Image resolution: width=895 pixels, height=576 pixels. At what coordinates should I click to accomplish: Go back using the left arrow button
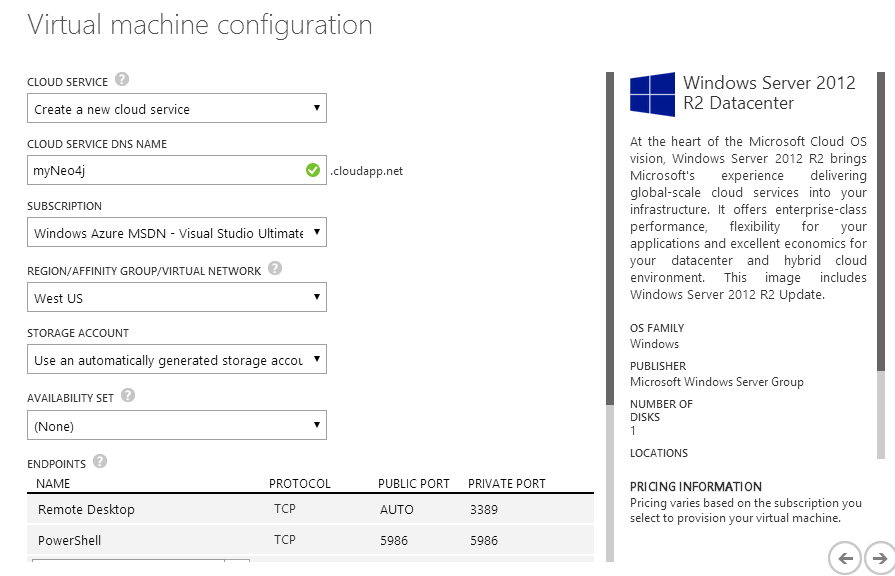click(x=845, y=558)
